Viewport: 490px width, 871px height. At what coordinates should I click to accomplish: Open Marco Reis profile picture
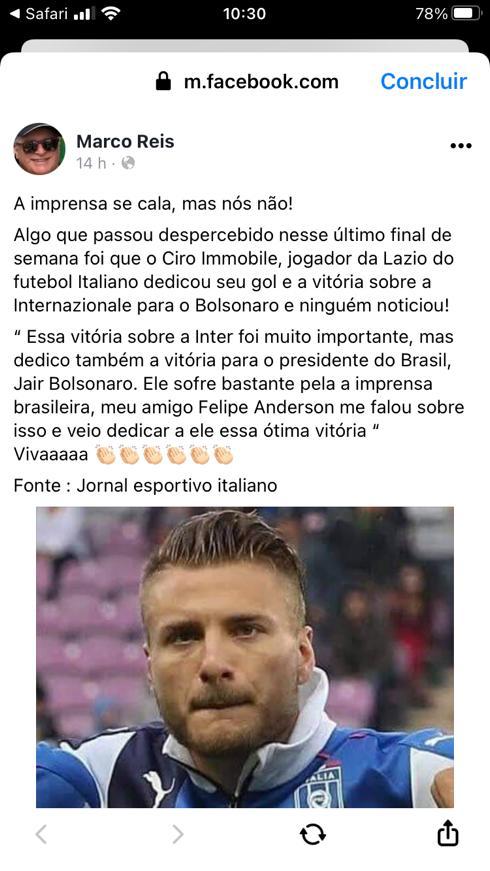(39, 148)
